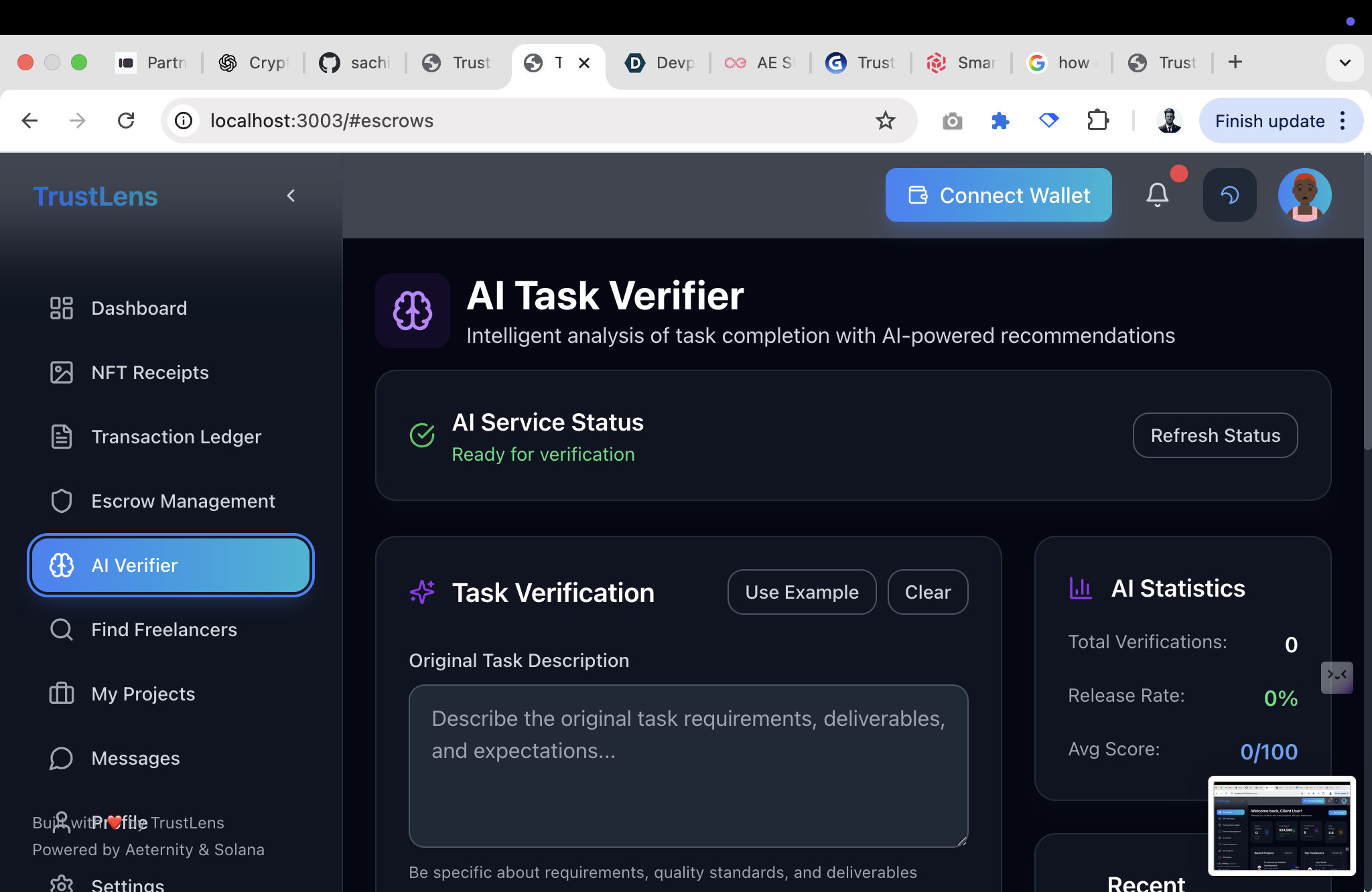
Task: Click the AI Task Verifier brain icon
Action: tap(413, 311)
